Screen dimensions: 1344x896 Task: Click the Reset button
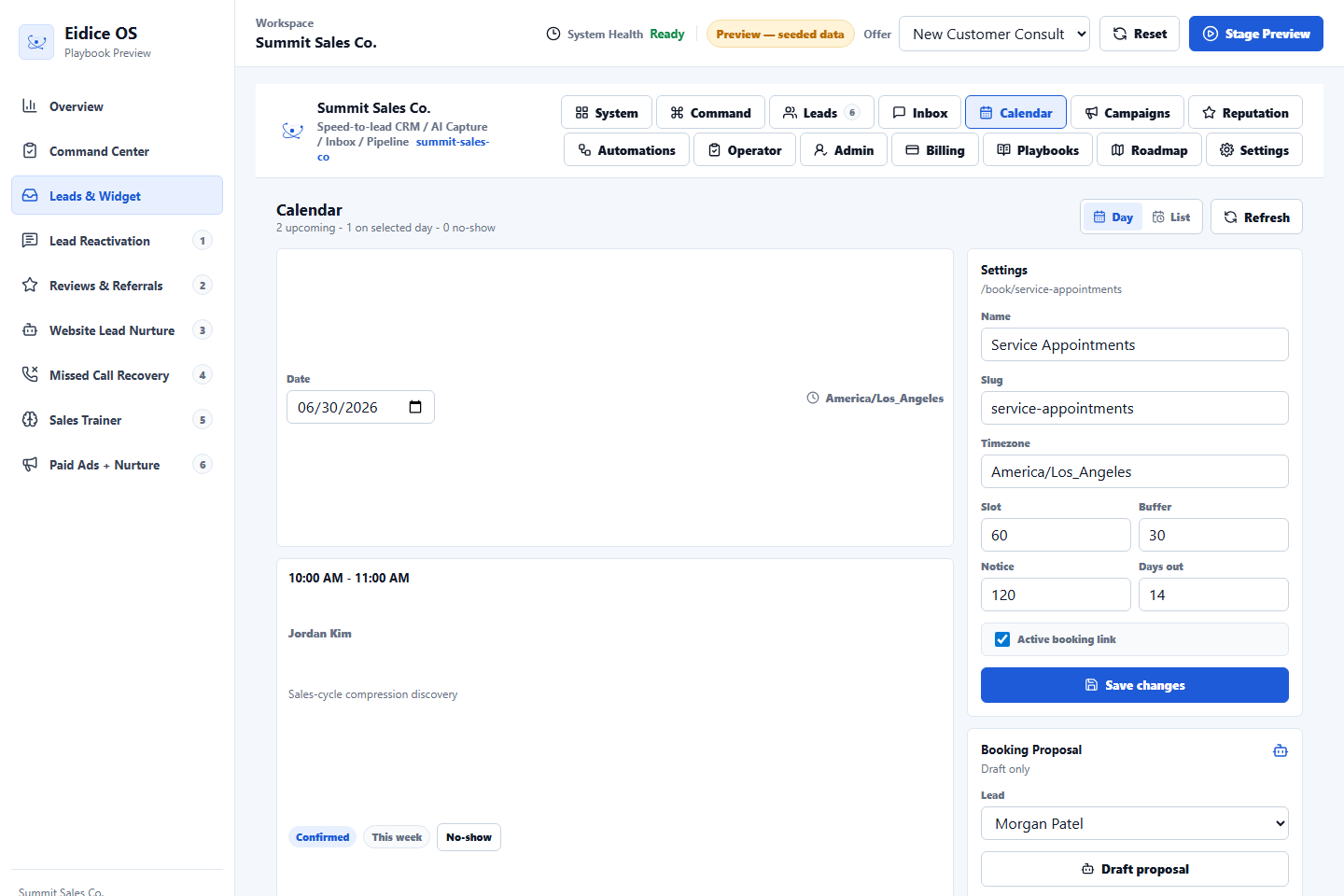tap(1140, 34)
